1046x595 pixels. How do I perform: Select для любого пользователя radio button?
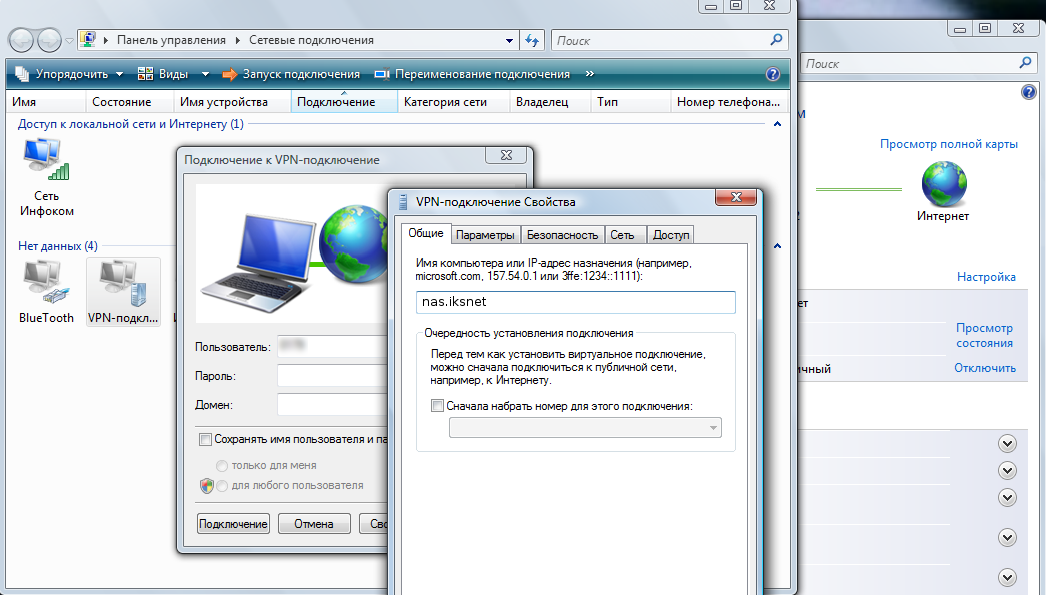(x=221, y=486)
